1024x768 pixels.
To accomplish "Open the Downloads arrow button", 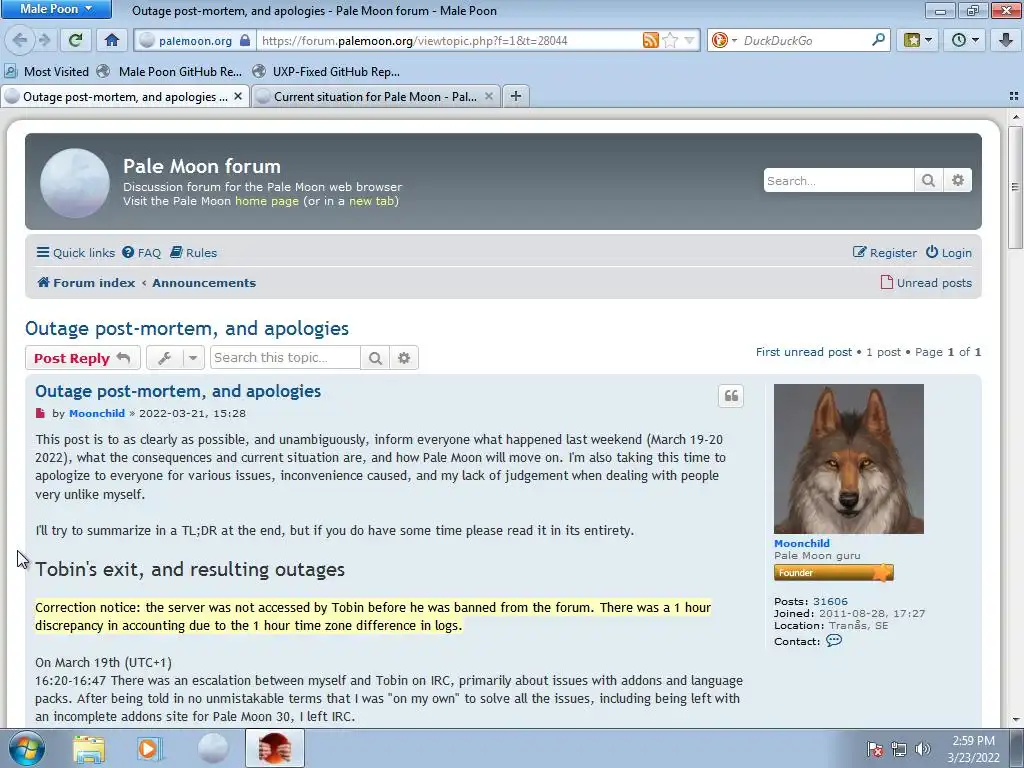I will [x=1006, y=40].
